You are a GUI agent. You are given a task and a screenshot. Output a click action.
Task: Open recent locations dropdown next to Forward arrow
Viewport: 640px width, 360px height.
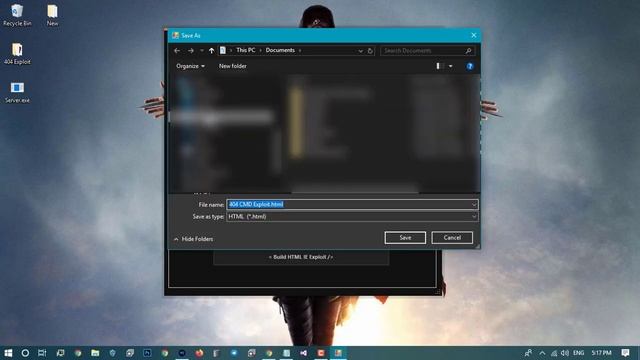[x=202, y=51]
